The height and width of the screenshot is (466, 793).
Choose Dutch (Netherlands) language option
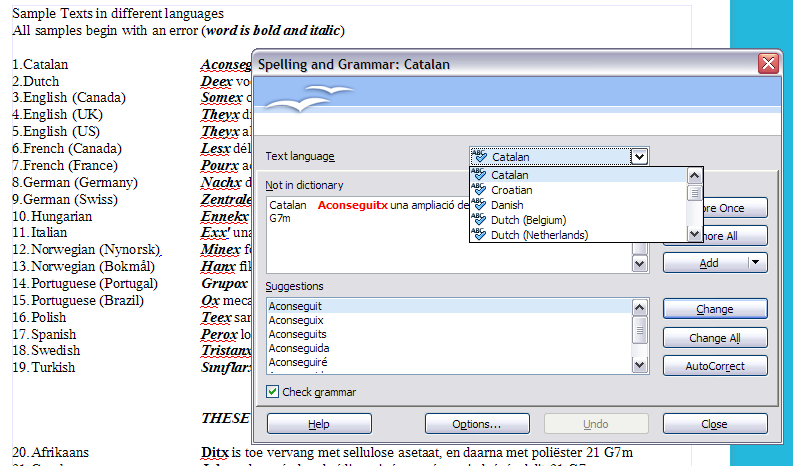point(536,235)
